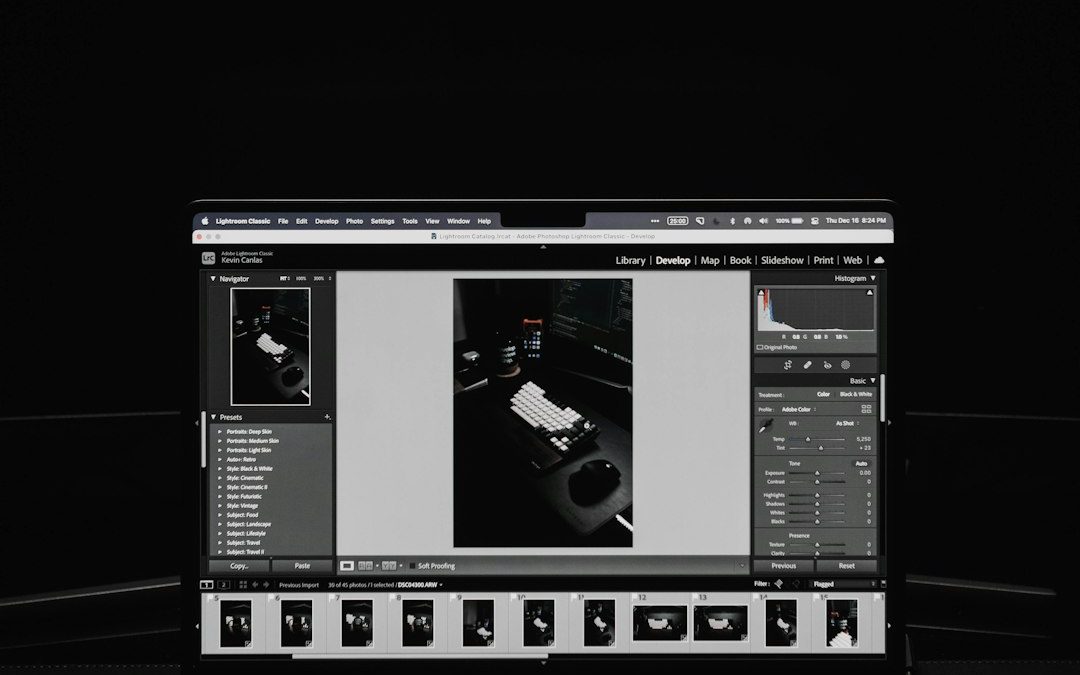Viewport: 1080px width, 675px height.
Task: Open cloud sync status icon
Action: (x=879, y=260)
